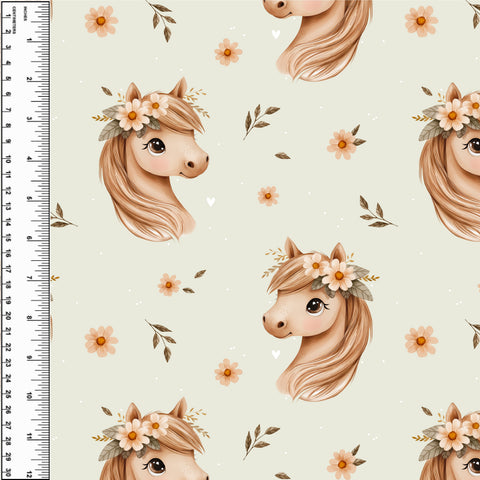Click the 25 centimeter number on the ruler
480x480 pixels.
(x=8, y=394)
